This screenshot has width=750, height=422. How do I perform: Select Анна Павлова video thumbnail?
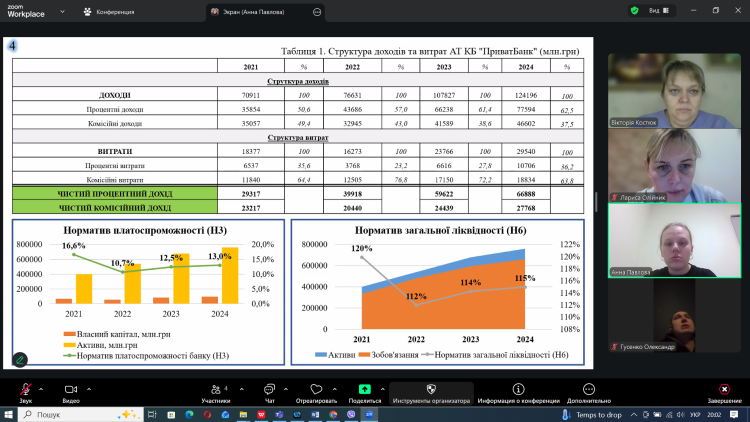click(674, 241)
